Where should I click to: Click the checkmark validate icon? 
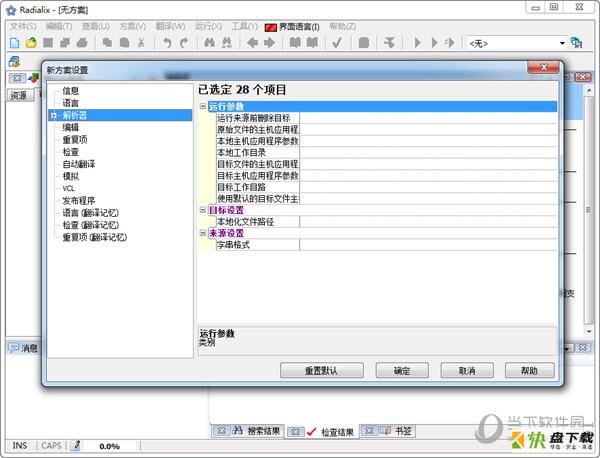(x=337, y=42)
